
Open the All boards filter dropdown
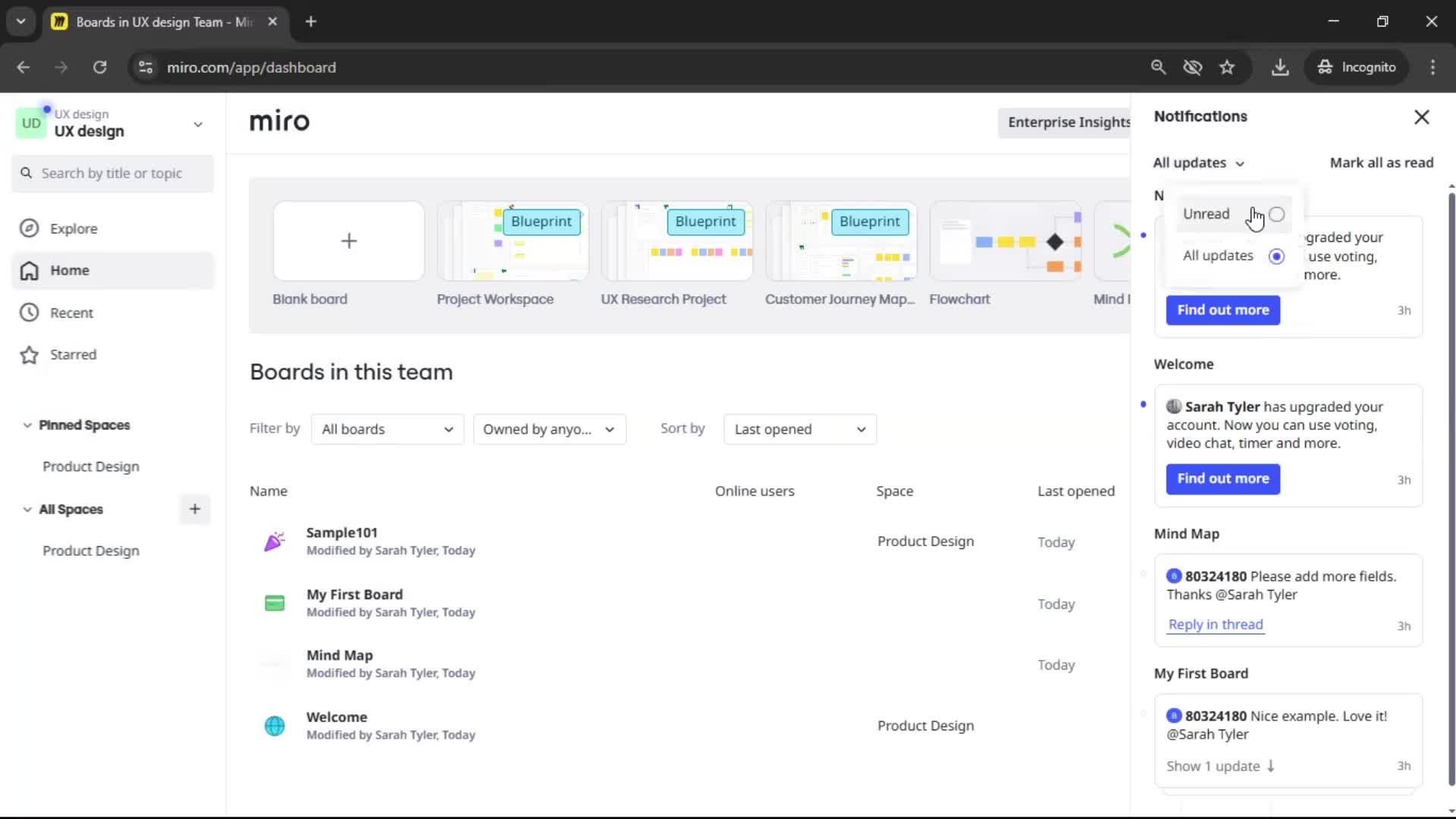click(x=388, y=429)
